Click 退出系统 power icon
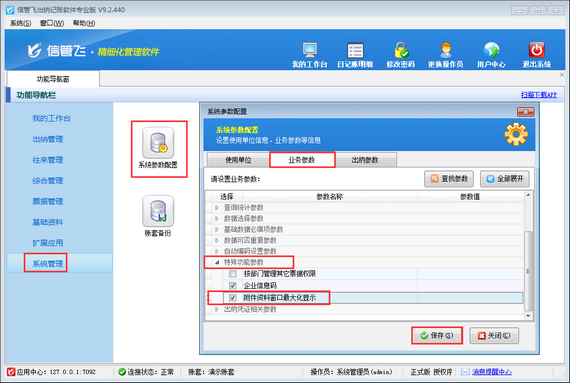This screenshot has height=383, width=570. pos(537,51)
